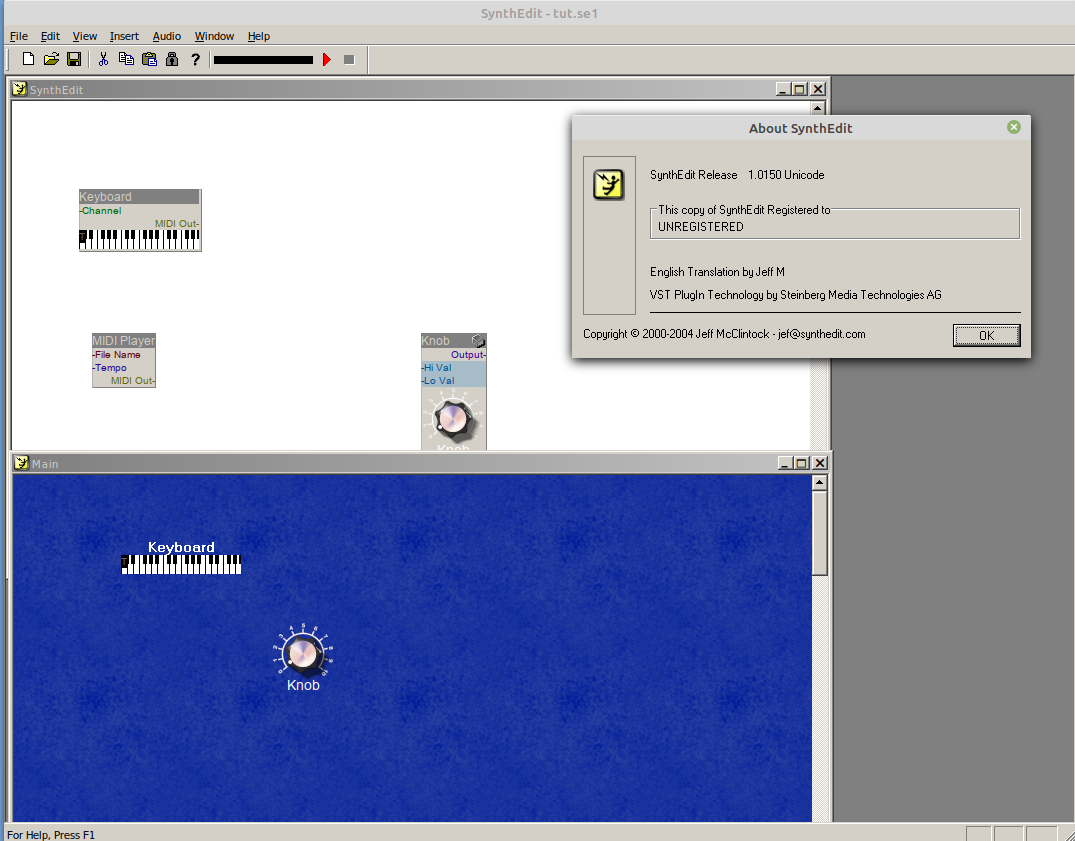
Task: Open the View menu
Action: coord(85,36)
